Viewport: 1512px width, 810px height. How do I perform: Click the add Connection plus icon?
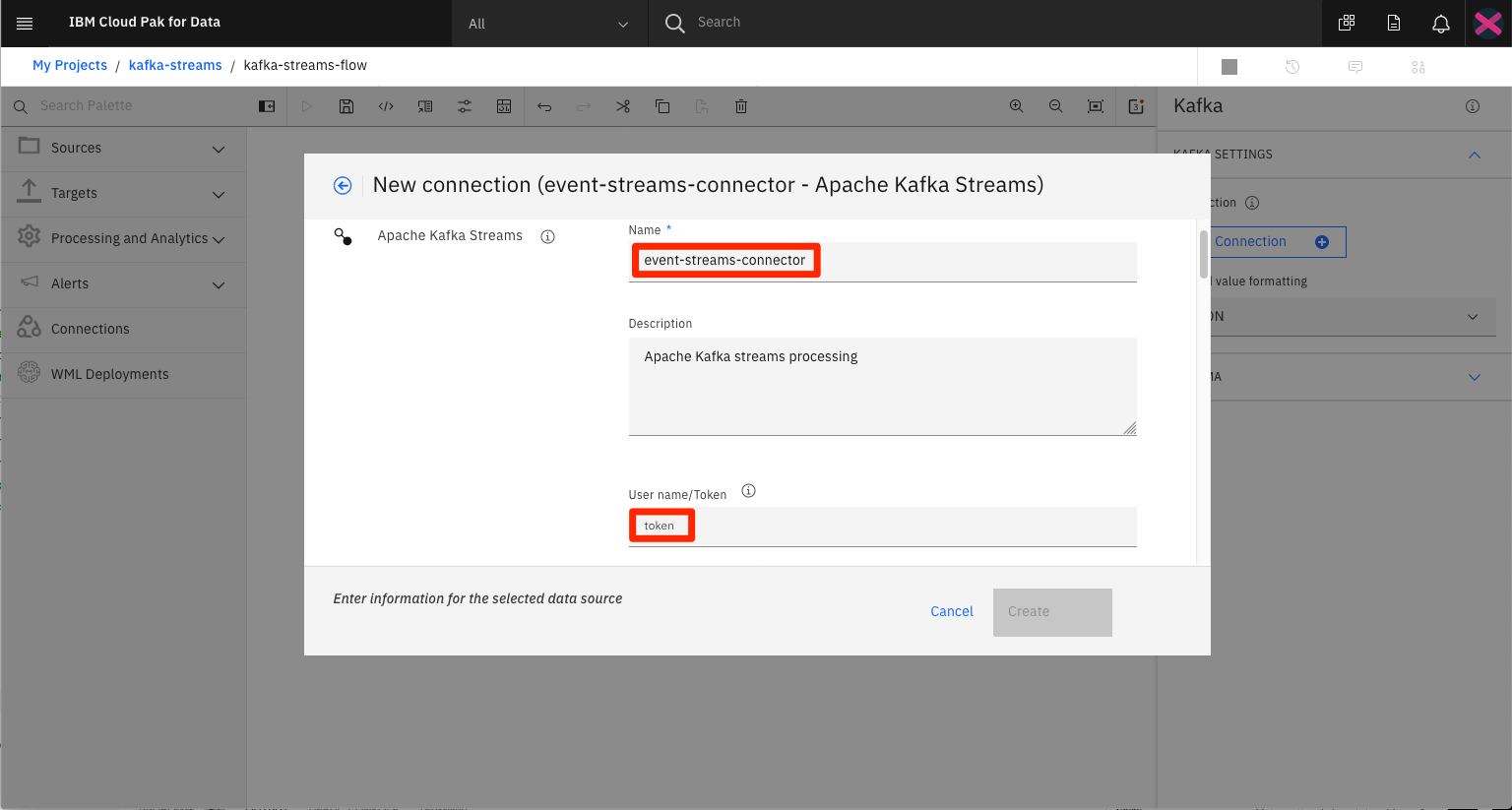tap(1322, 242)
